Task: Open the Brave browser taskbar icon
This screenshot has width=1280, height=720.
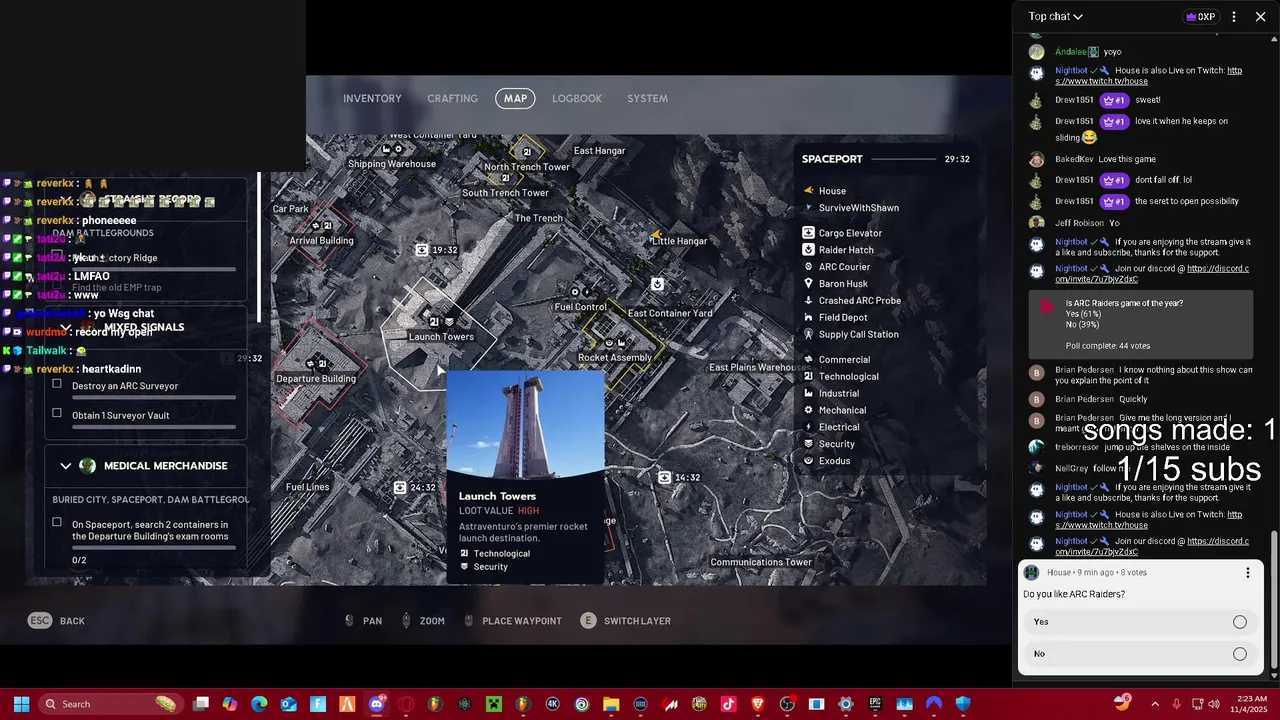Action: click(x=757, y=704)
